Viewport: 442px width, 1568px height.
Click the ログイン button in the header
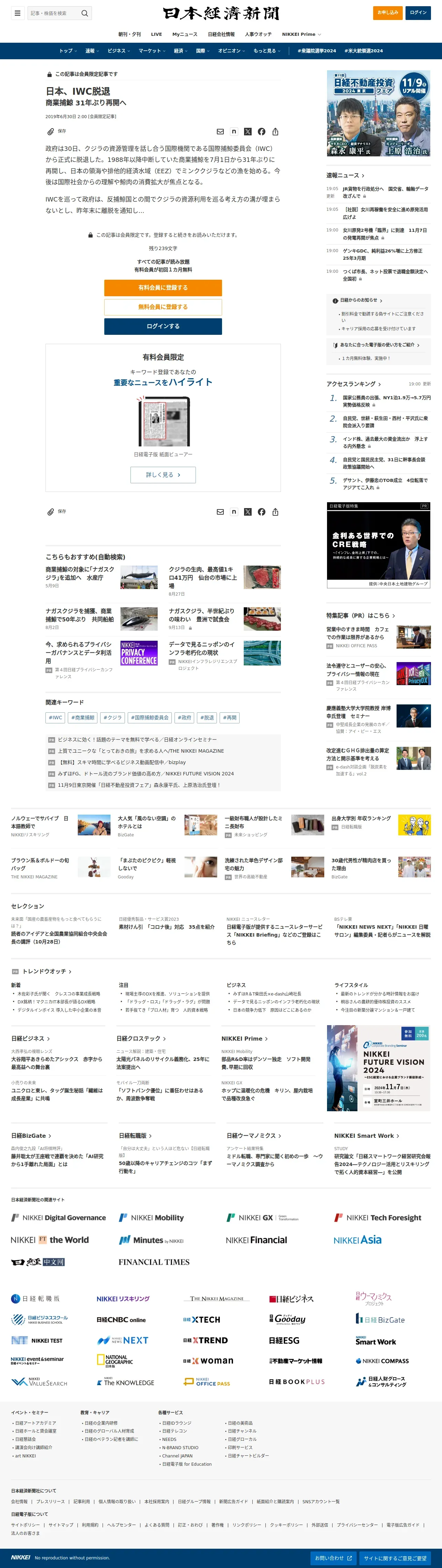click(x=418, y=12)
